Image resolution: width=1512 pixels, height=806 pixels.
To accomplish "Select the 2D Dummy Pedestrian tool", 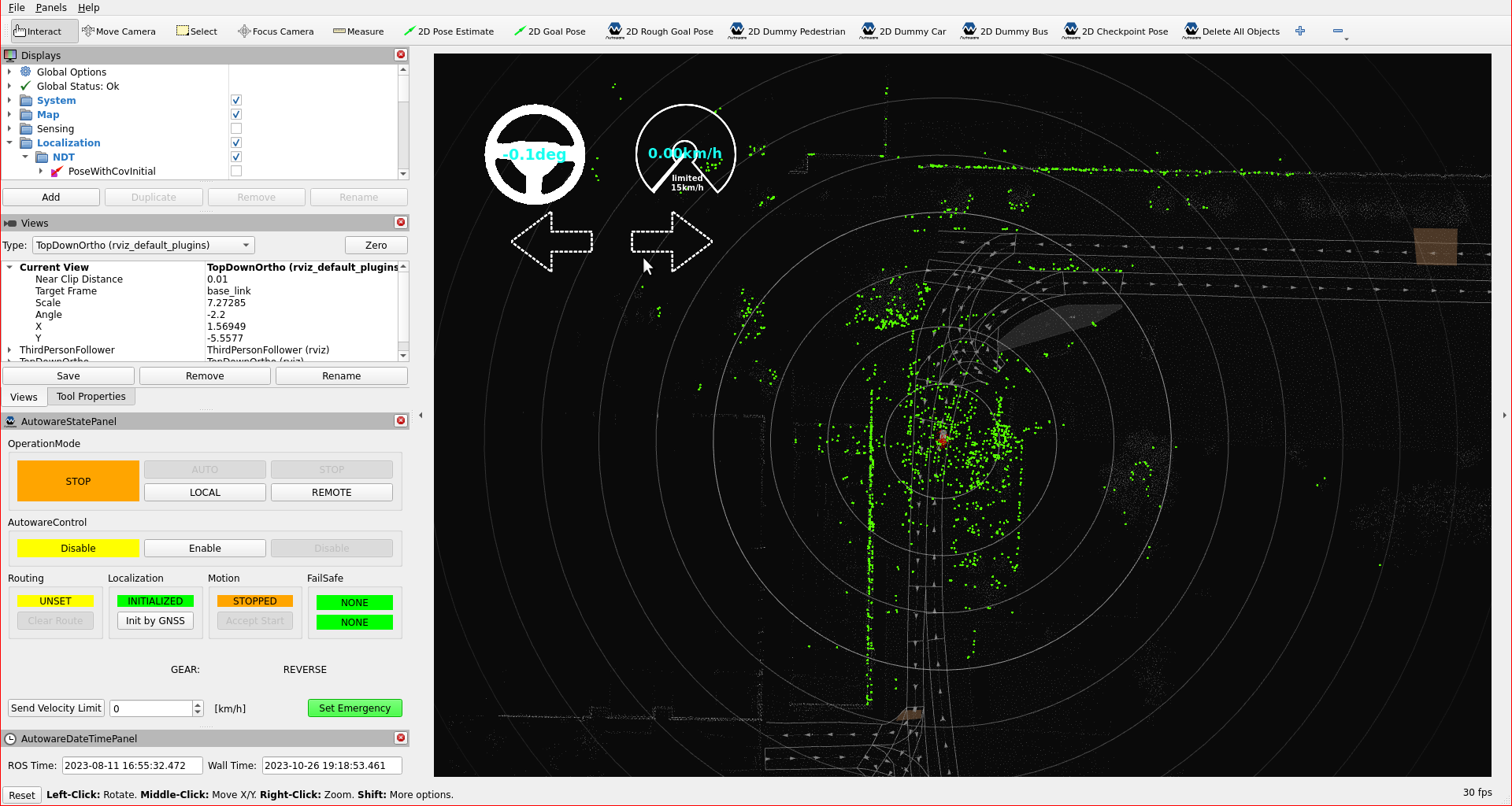I will pyautogui.click(x=787, y=31).
